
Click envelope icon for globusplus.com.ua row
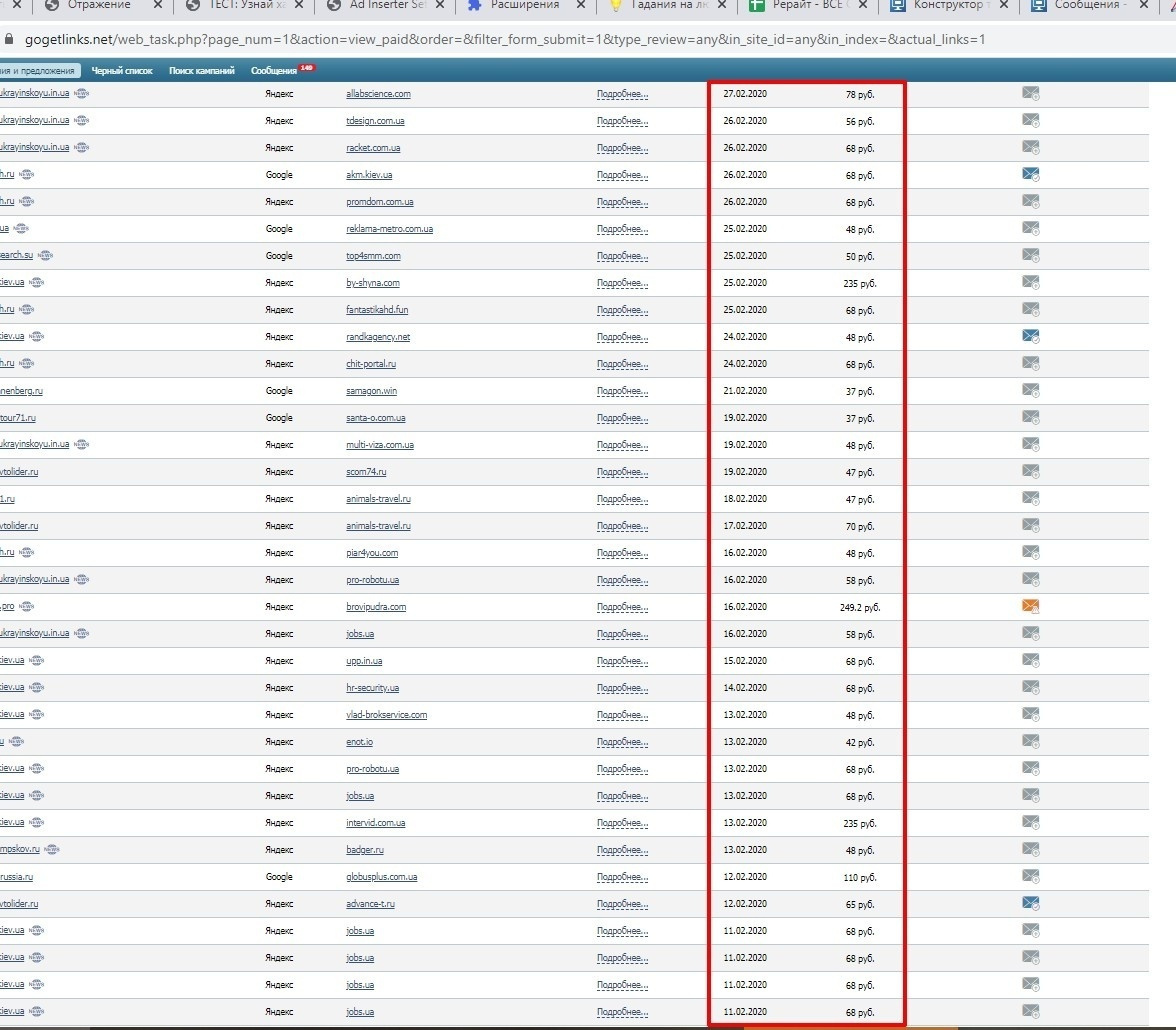(x=1030, y=876)
